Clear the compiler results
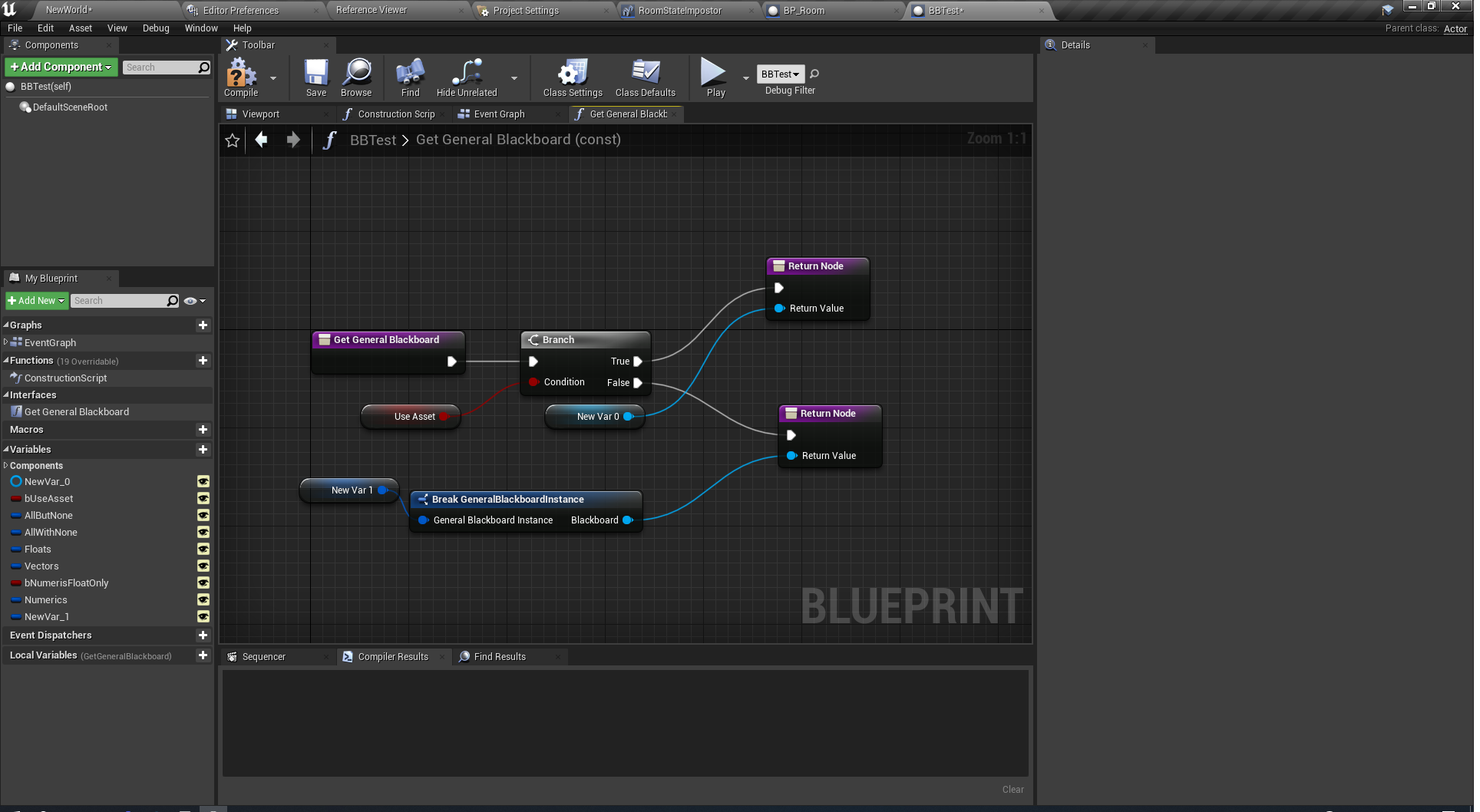The width and height of the screenshot is (1480, 812). [1013, 790]
